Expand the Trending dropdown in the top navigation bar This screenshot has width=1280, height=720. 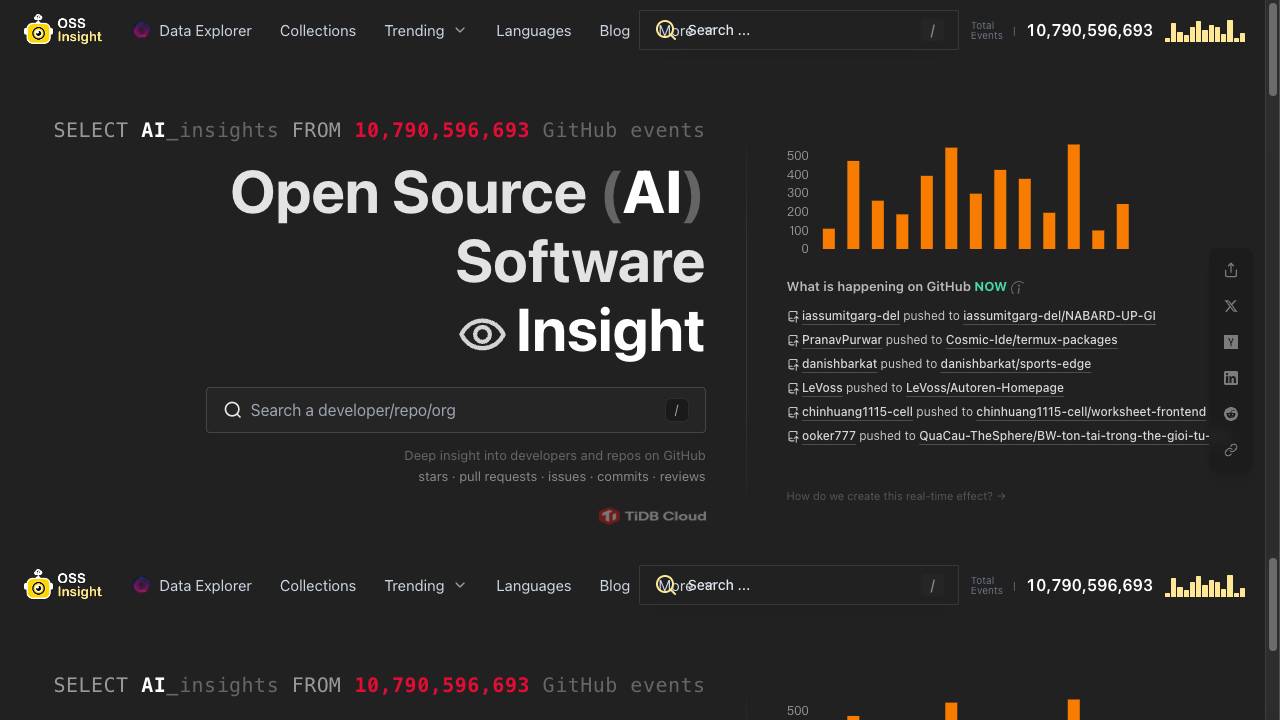point(425,30)
